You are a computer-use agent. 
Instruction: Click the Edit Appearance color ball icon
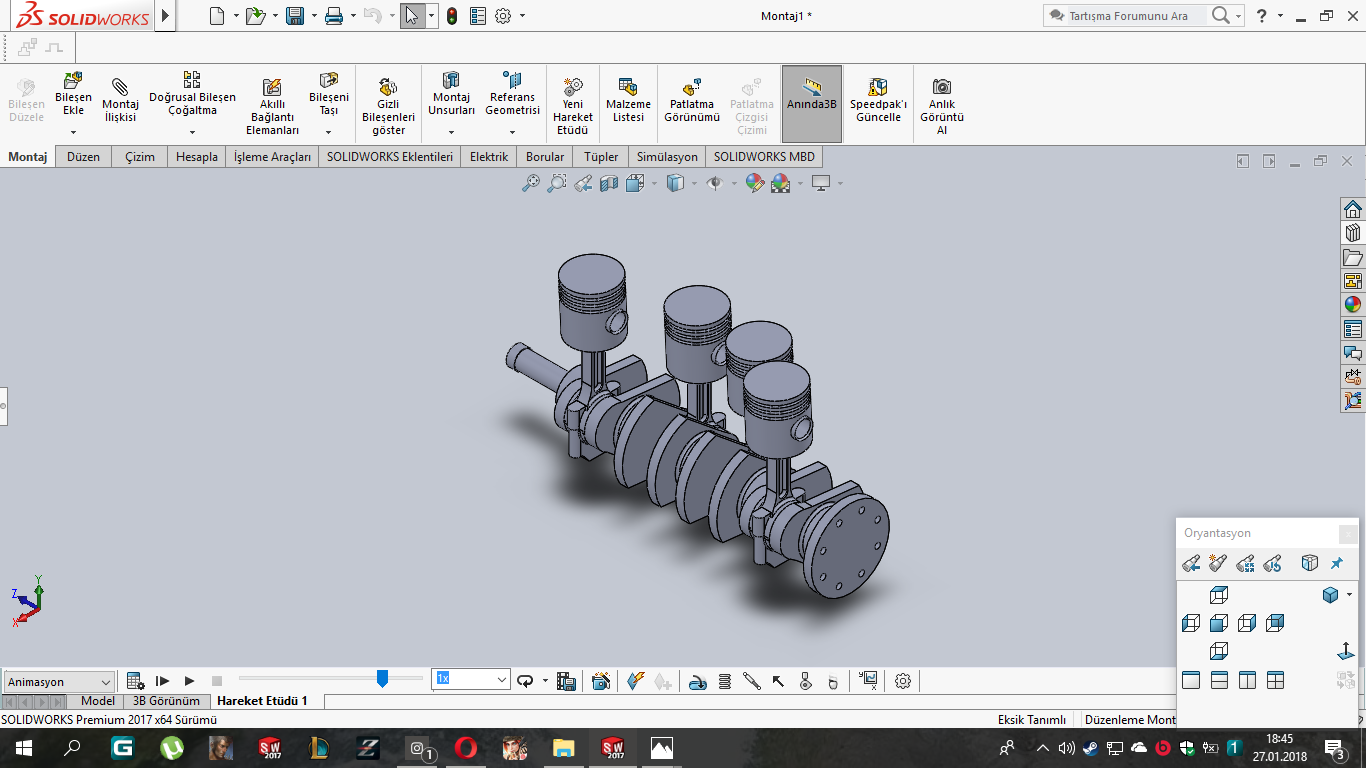click(x=754, y=183)
